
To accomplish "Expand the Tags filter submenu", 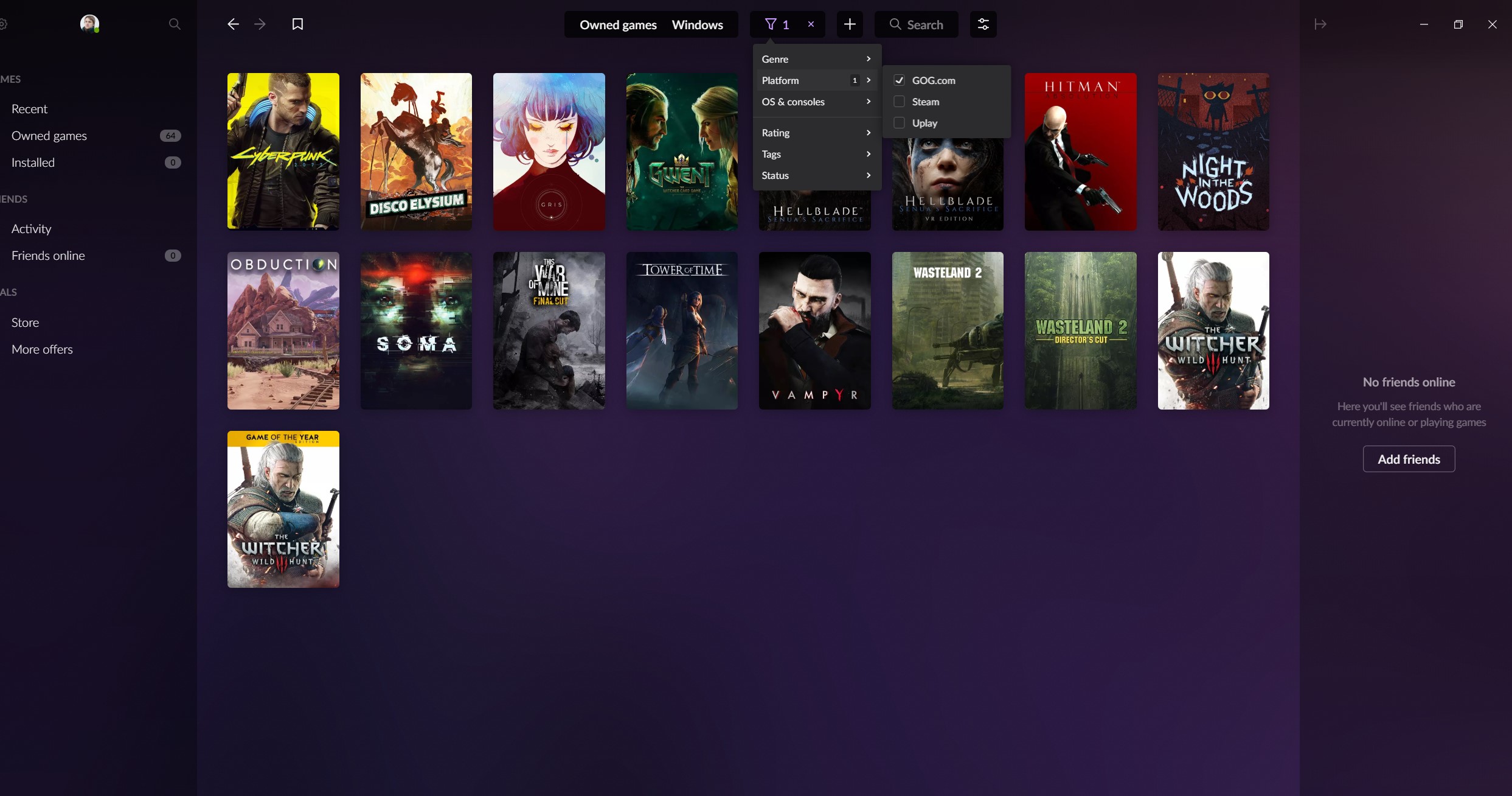I will (816, 154).
